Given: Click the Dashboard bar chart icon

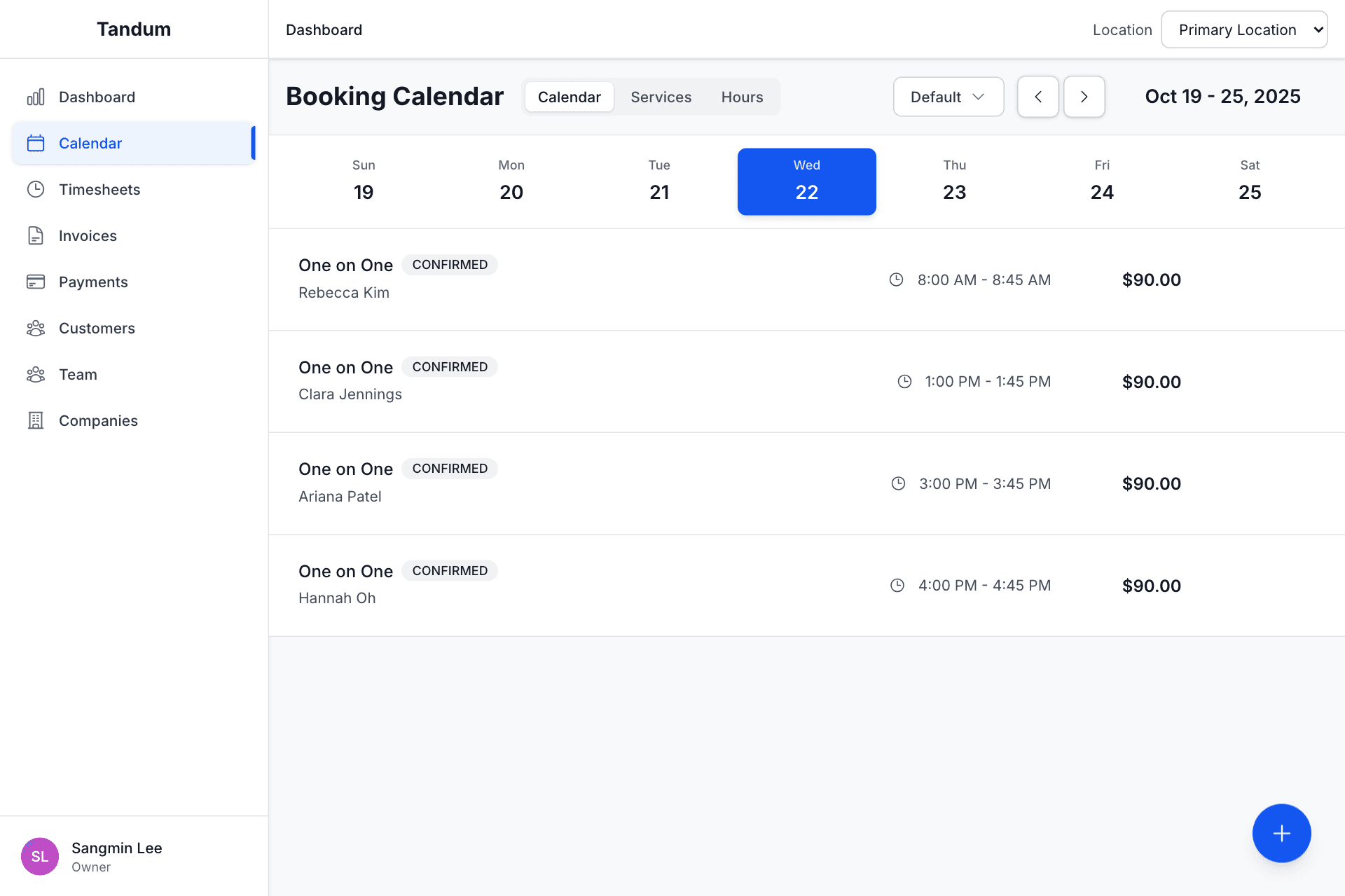Looking at the screenshot, I should (x=36, y=97).
